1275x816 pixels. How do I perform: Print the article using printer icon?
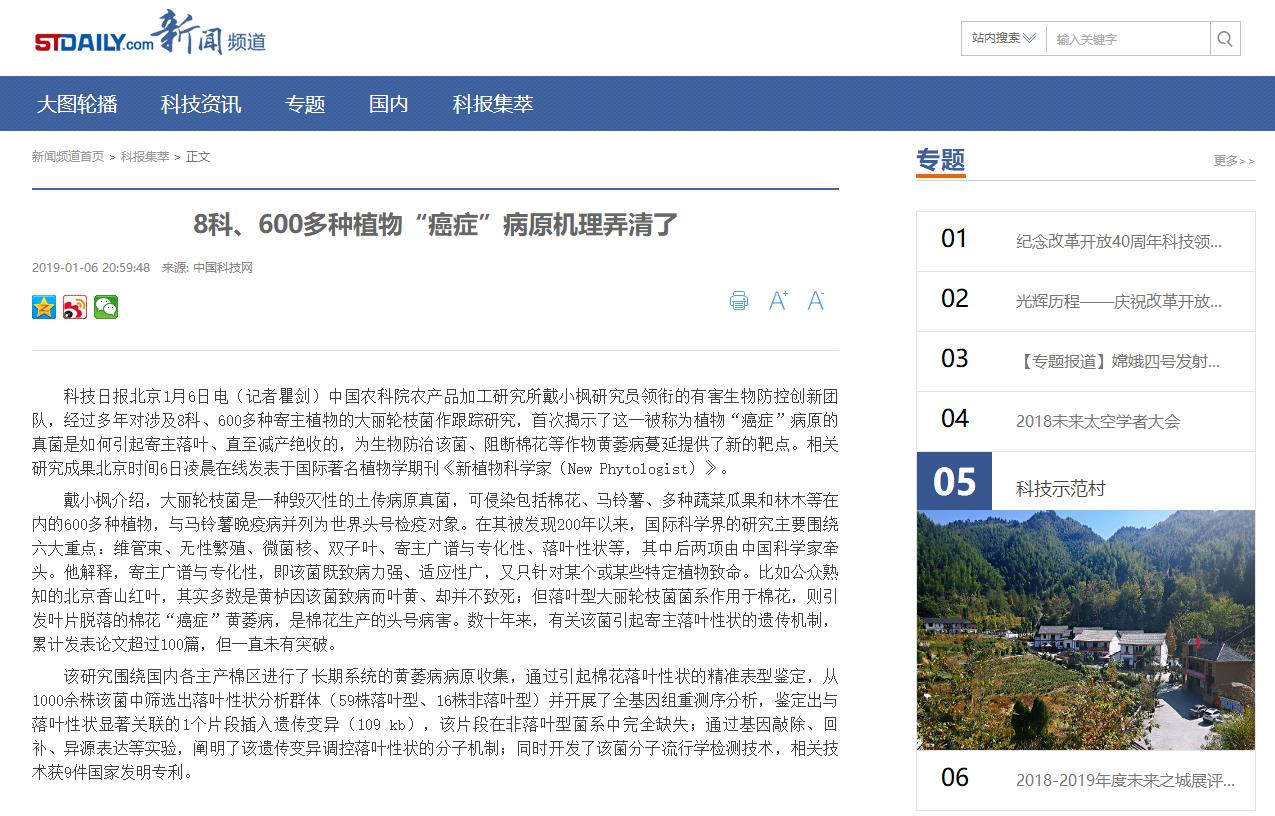(x=739, y=300)
